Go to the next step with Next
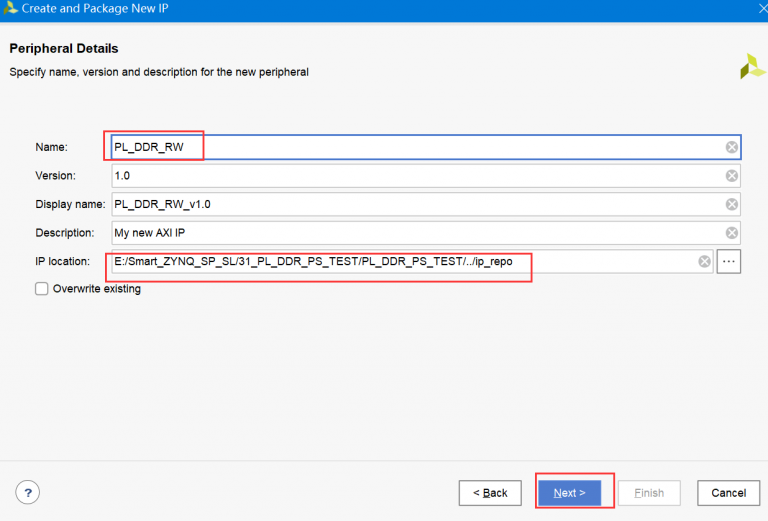Screen dimensions: 768x521 [569, 493]
